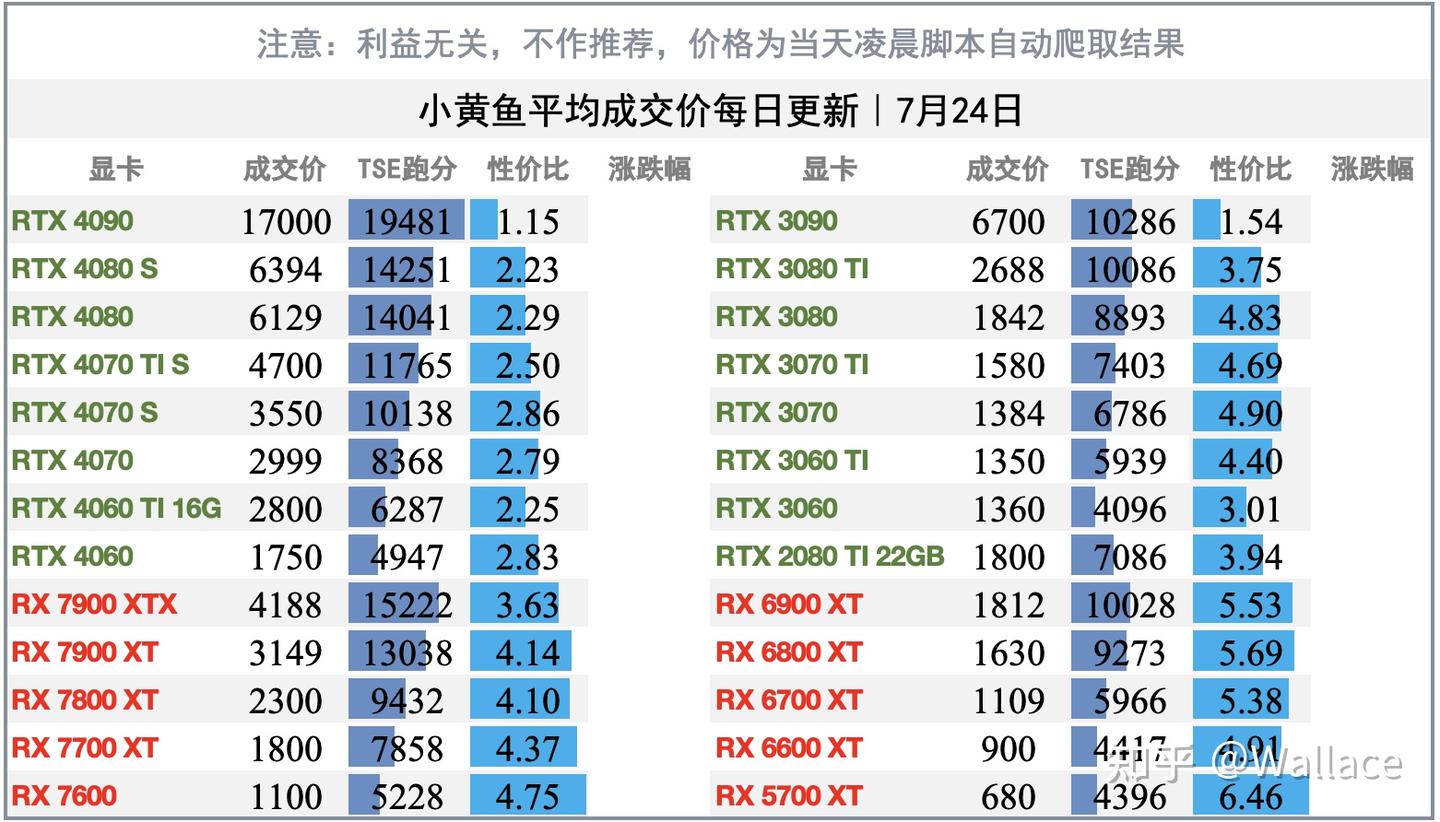Image resolution: width=1440 pixels, height=822 pixels.
Task: Click the RX 7900 XT value ratio 4.14
Action: coord(528,654)
